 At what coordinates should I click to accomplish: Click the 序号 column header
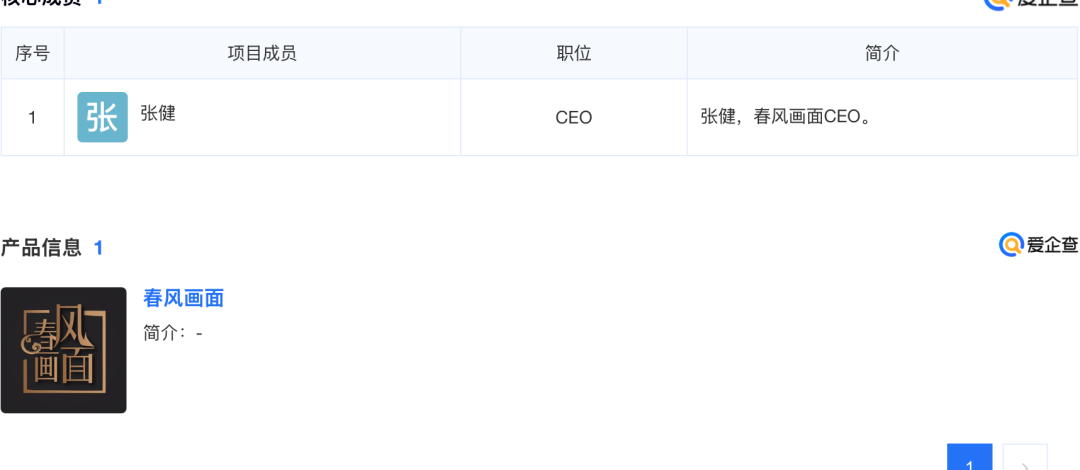[32, 53]
